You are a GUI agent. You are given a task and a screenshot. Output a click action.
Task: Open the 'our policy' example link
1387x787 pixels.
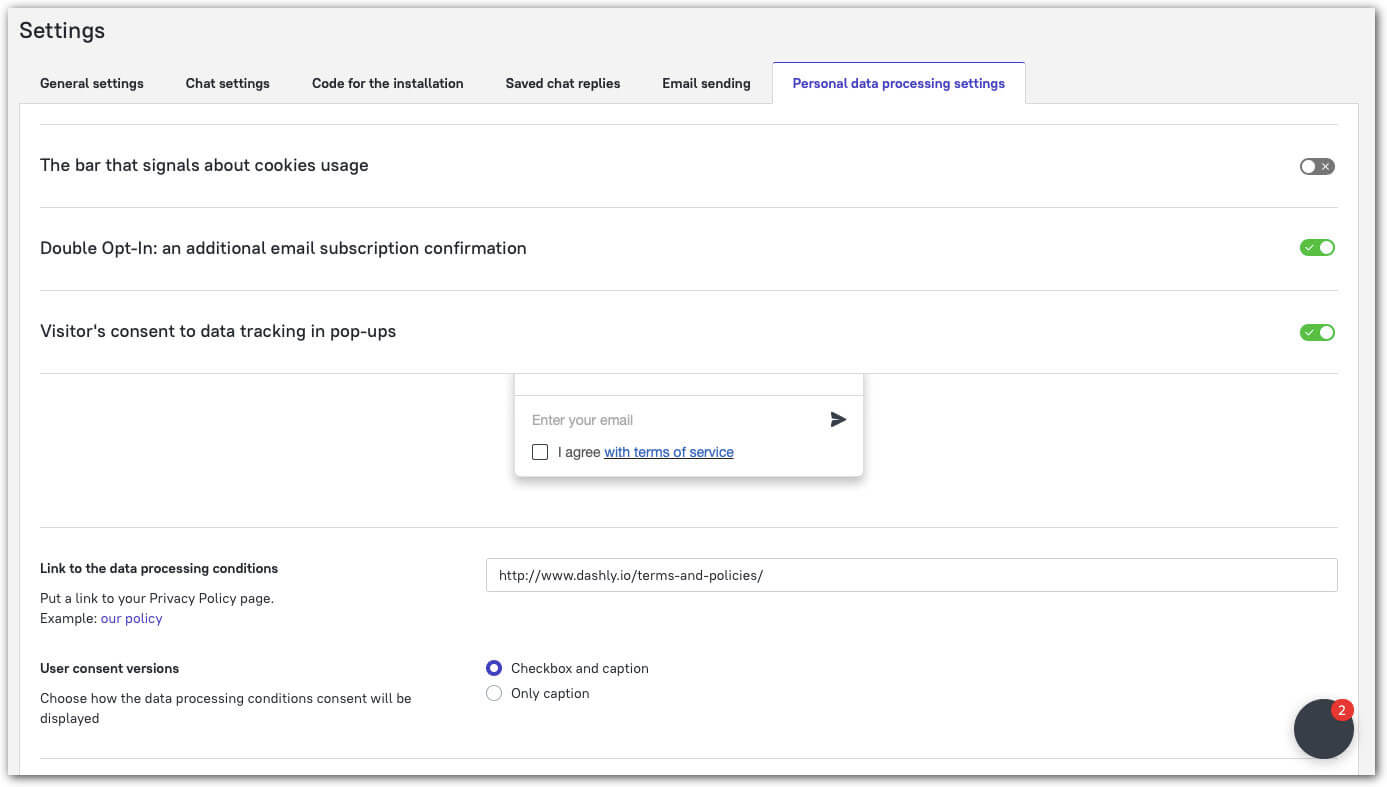pos(131,618)
